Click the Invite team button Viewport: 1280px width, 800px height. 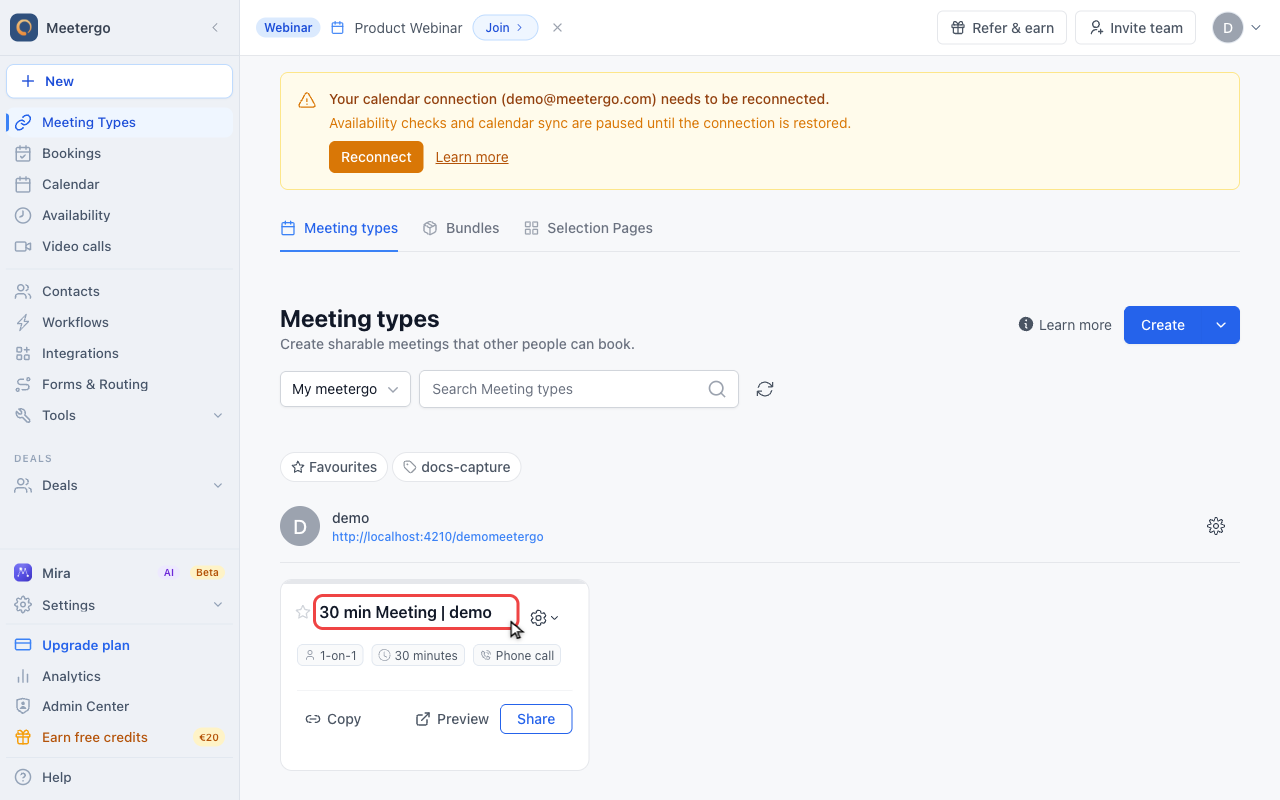point(1136,28)
